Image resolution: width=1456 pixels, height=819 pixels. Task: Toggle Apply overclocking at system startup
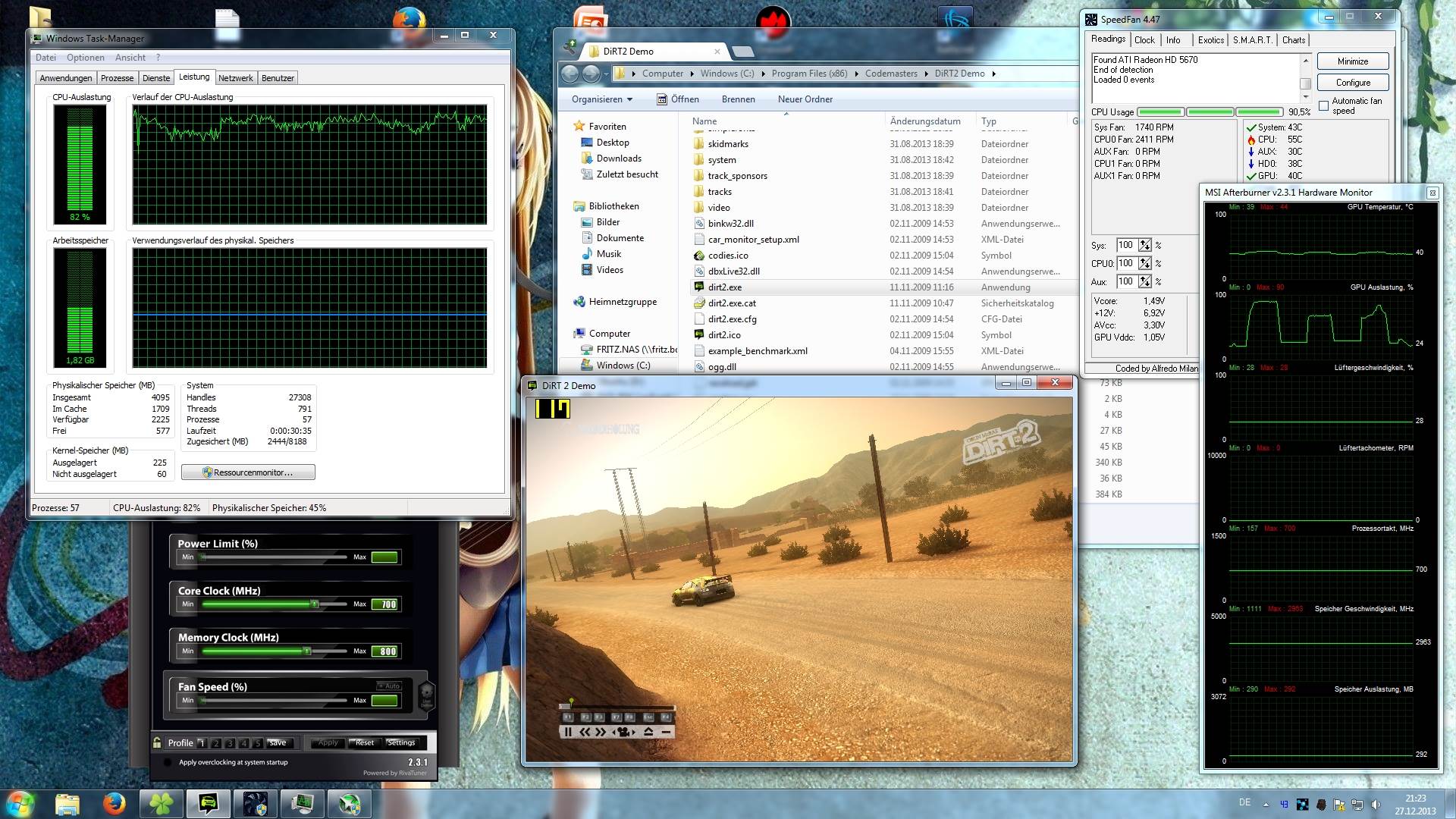168,763
